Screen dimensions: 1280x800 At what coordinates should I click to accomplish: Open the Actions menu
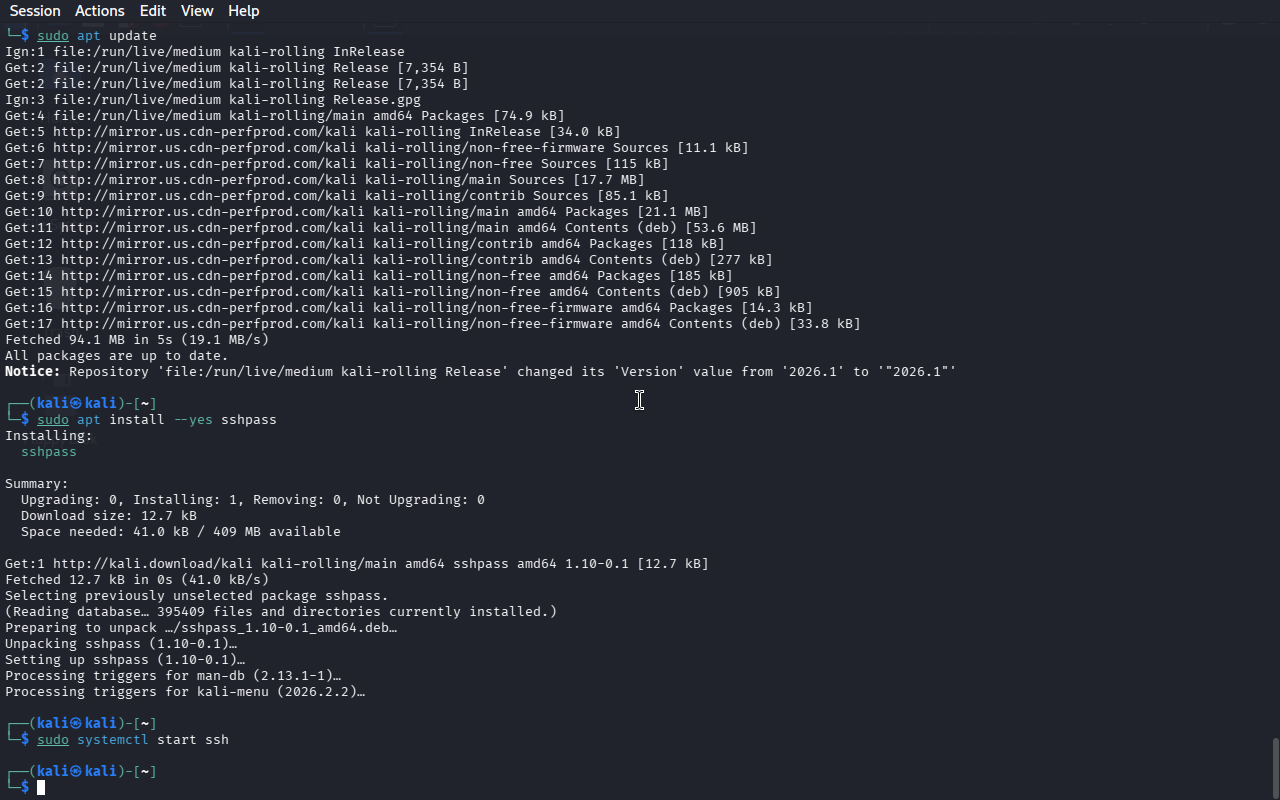click(x=100, y=11)
